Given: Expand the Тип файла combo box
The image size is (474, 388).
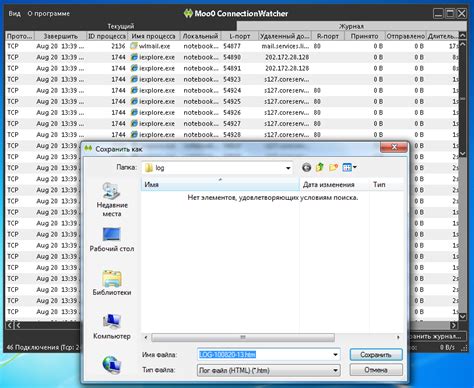Looking at the screenshot, I should pyautogui.click(x=268, y=370).
